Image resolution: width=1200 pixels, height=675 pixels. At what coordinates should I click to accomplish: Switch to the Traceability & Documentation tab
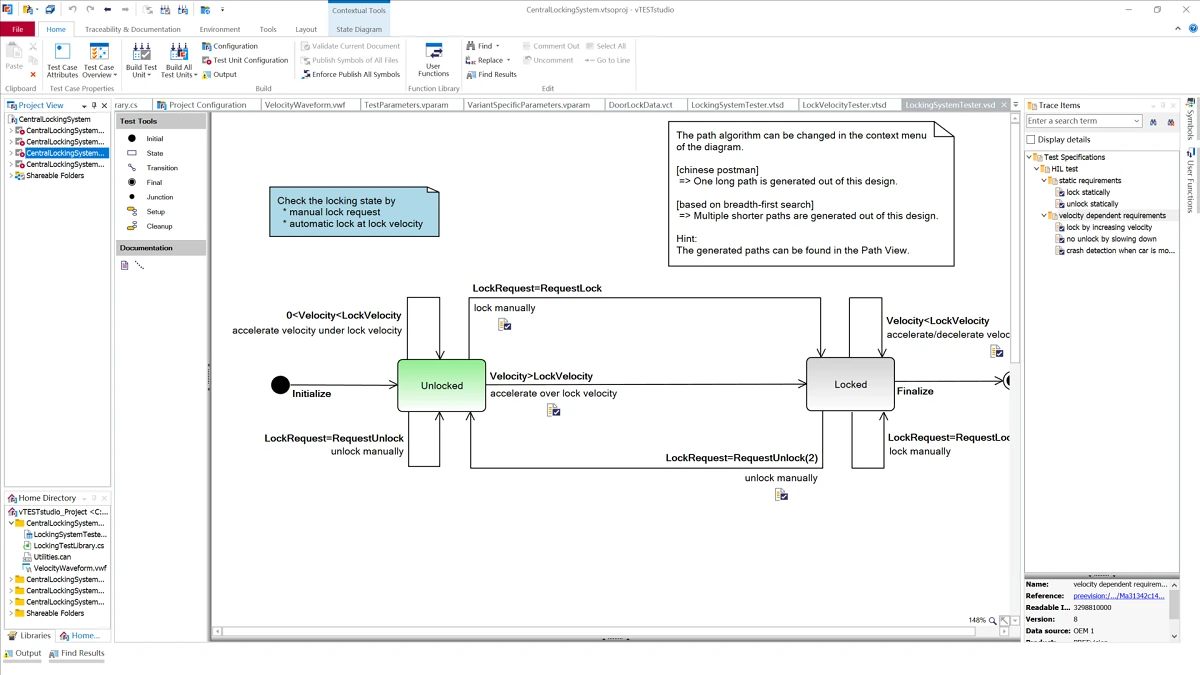[133, 29]
